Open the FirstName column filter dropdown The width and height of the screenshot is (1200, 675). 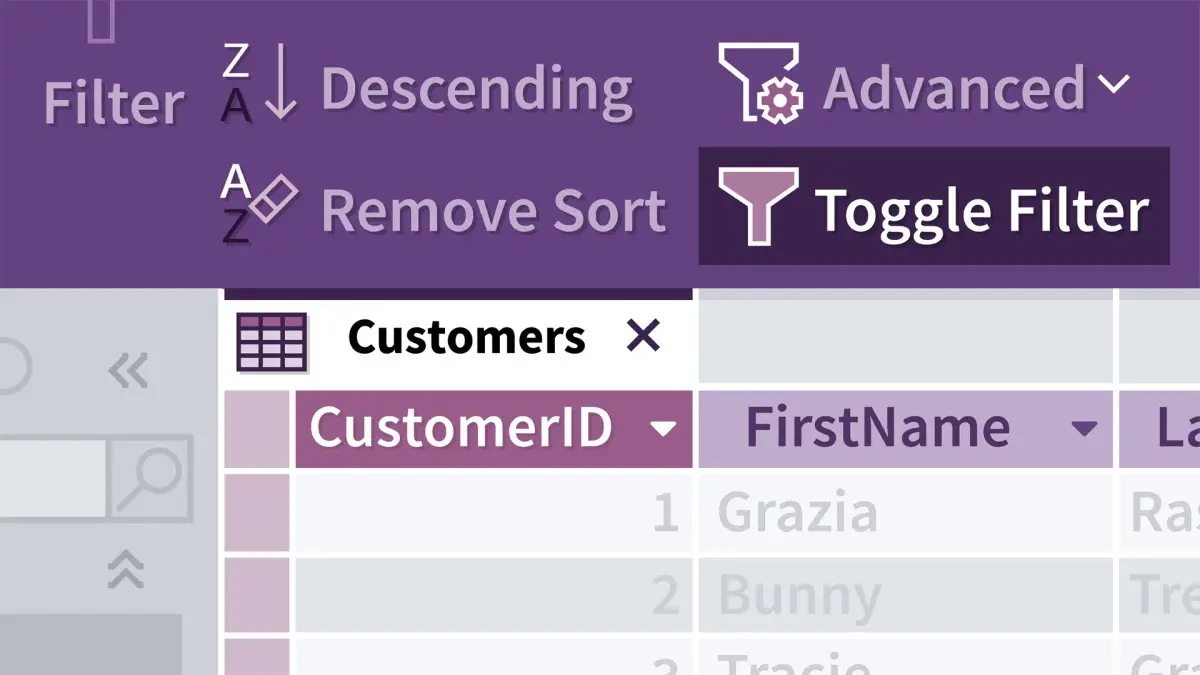click(x=1084, y=430)
